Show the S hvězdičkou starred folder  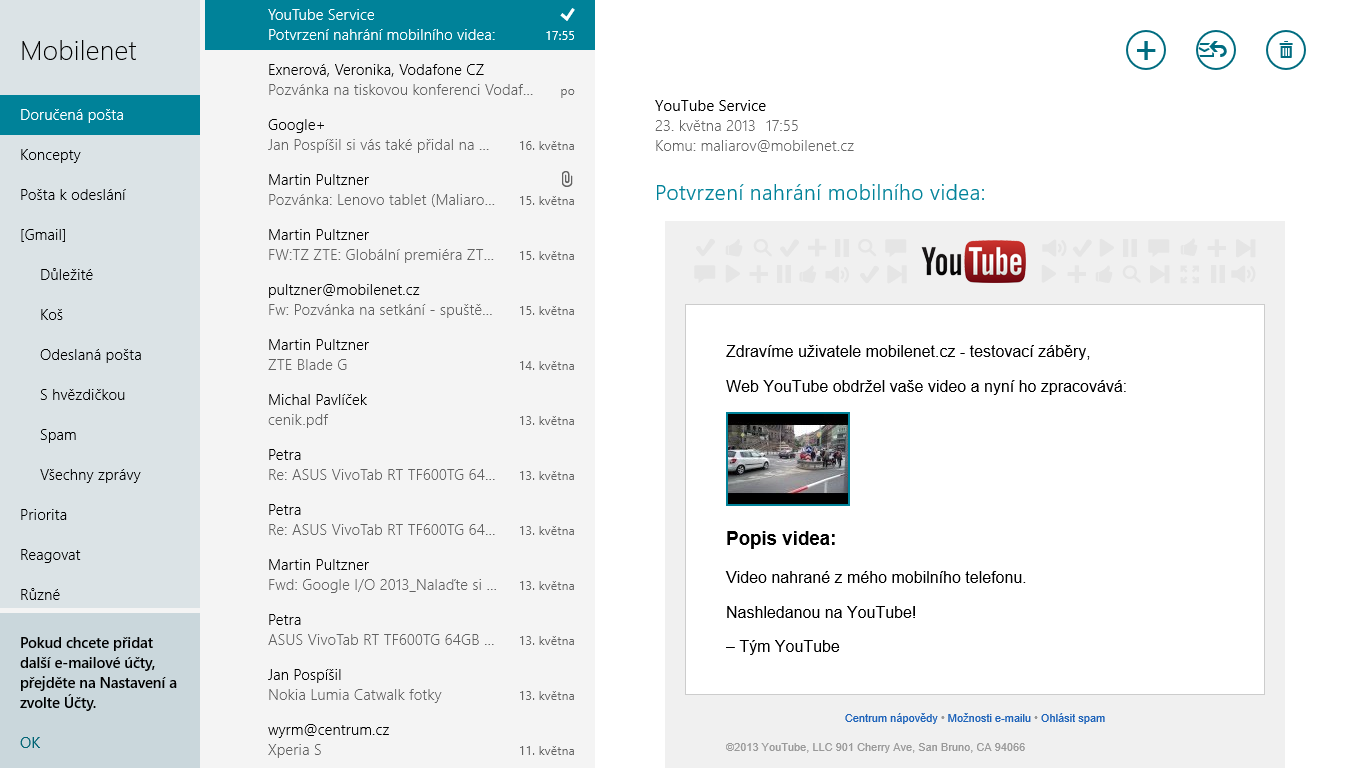tap(82, 395)
